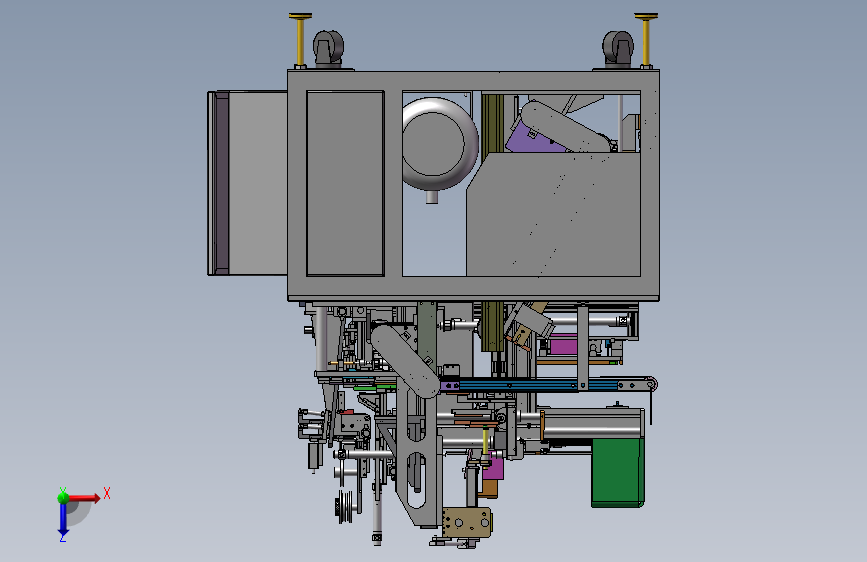Select the purple component inside the upper frame

530,138
